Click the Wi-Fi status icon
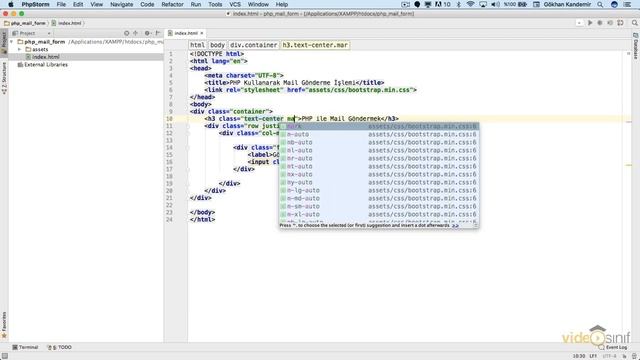 (x=470, y=4)
